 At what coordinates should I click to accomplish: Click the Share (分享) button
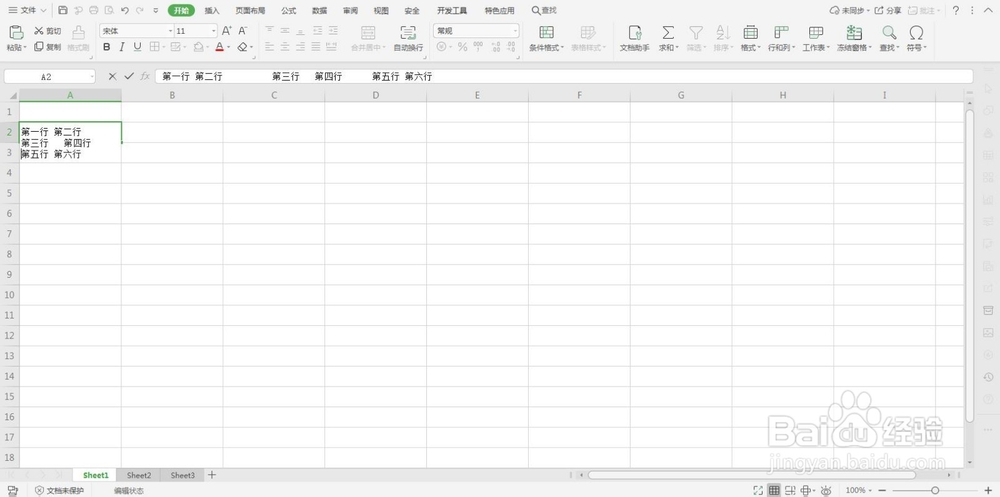pos(888,10)
